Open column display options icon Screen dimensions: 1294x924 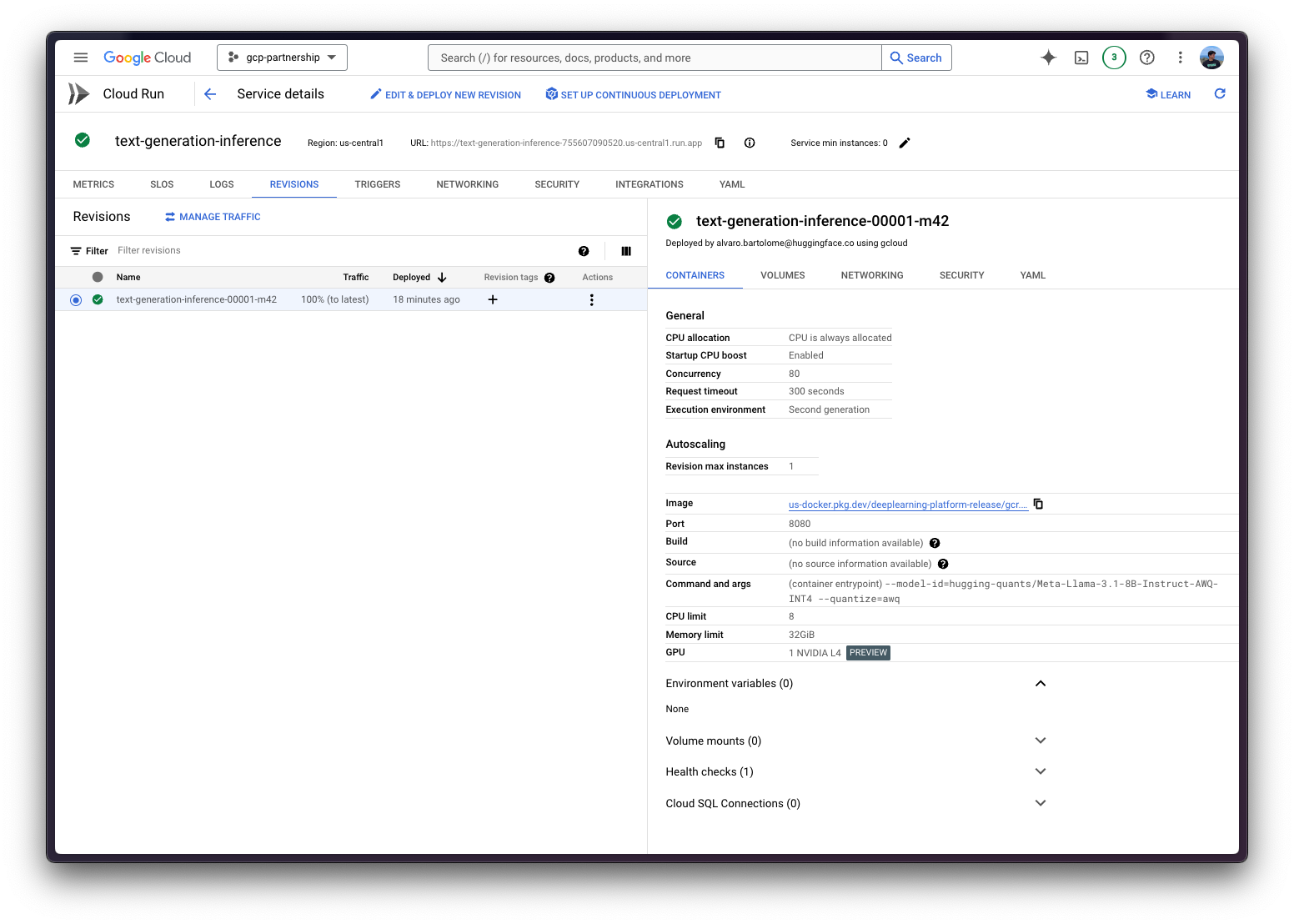click(626, 251)
